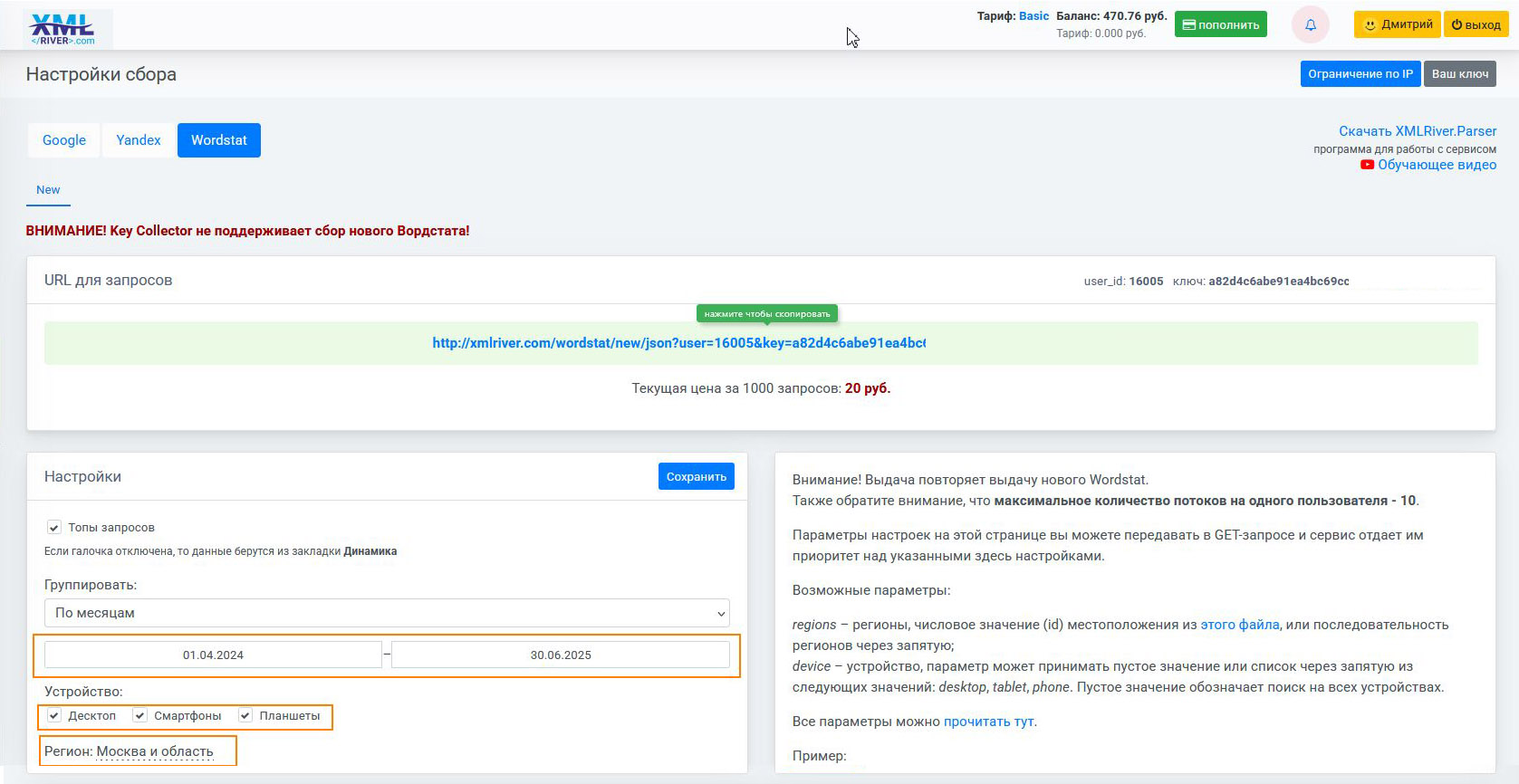
Task: Open the прочитать тут parameters link
Action: tap(988, 722)
